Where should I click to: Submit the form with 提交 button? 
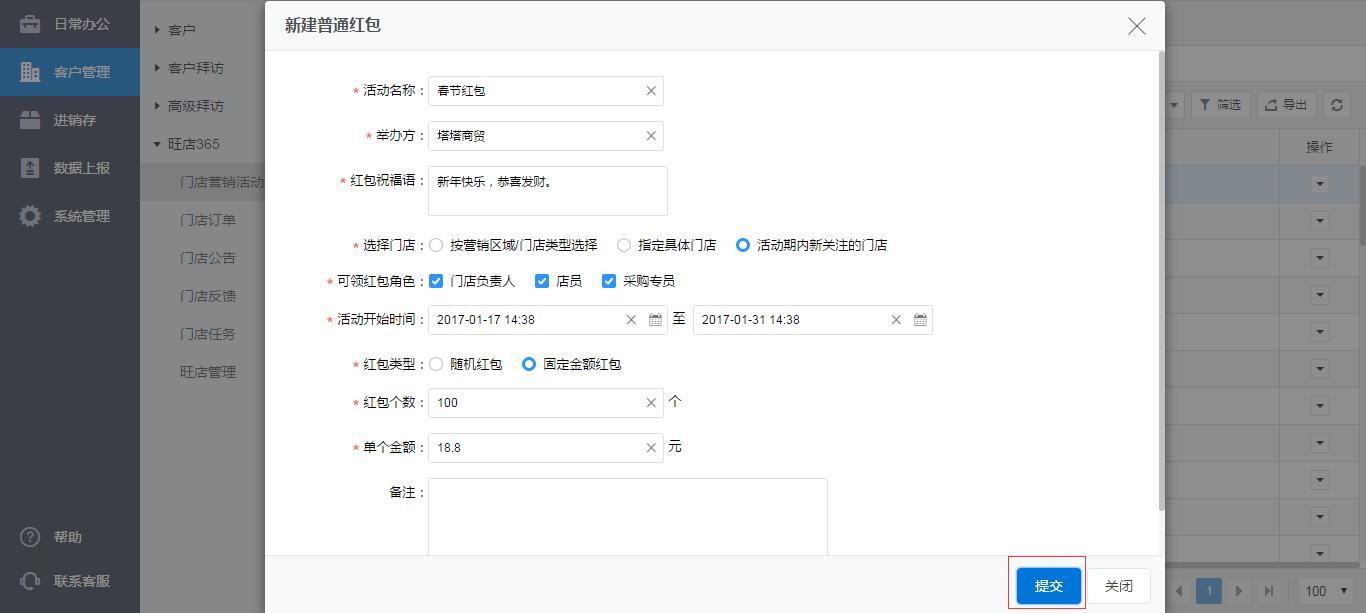pos(1048,586)
